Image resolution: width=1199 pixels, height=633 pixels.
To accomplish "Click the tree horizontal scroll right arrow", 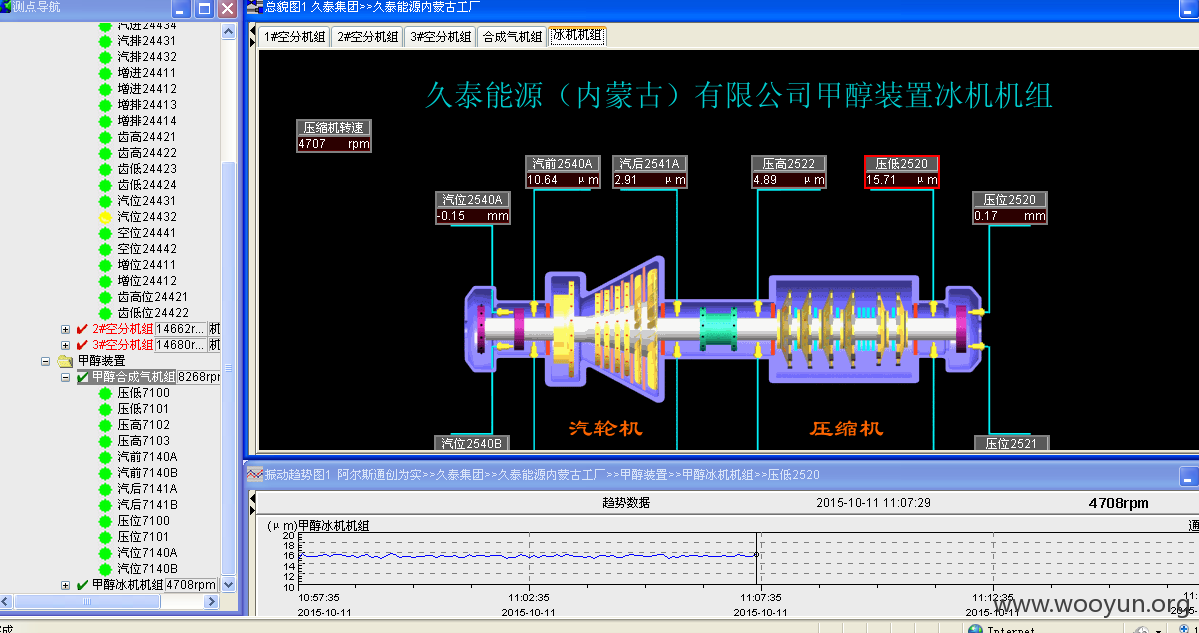I will click(212, 602).
